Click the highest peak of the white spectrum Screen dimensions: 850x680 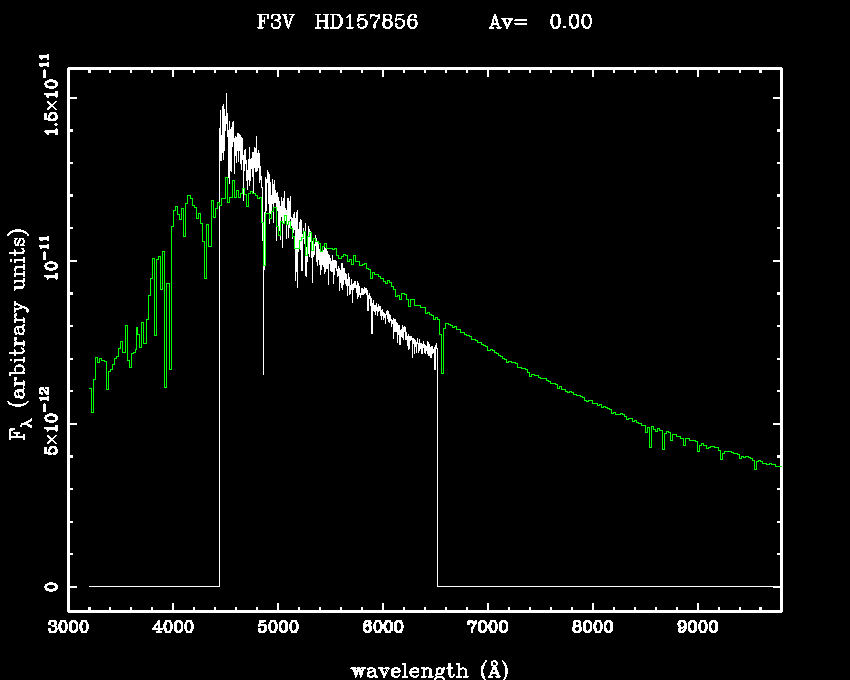(x=226, y=95)
